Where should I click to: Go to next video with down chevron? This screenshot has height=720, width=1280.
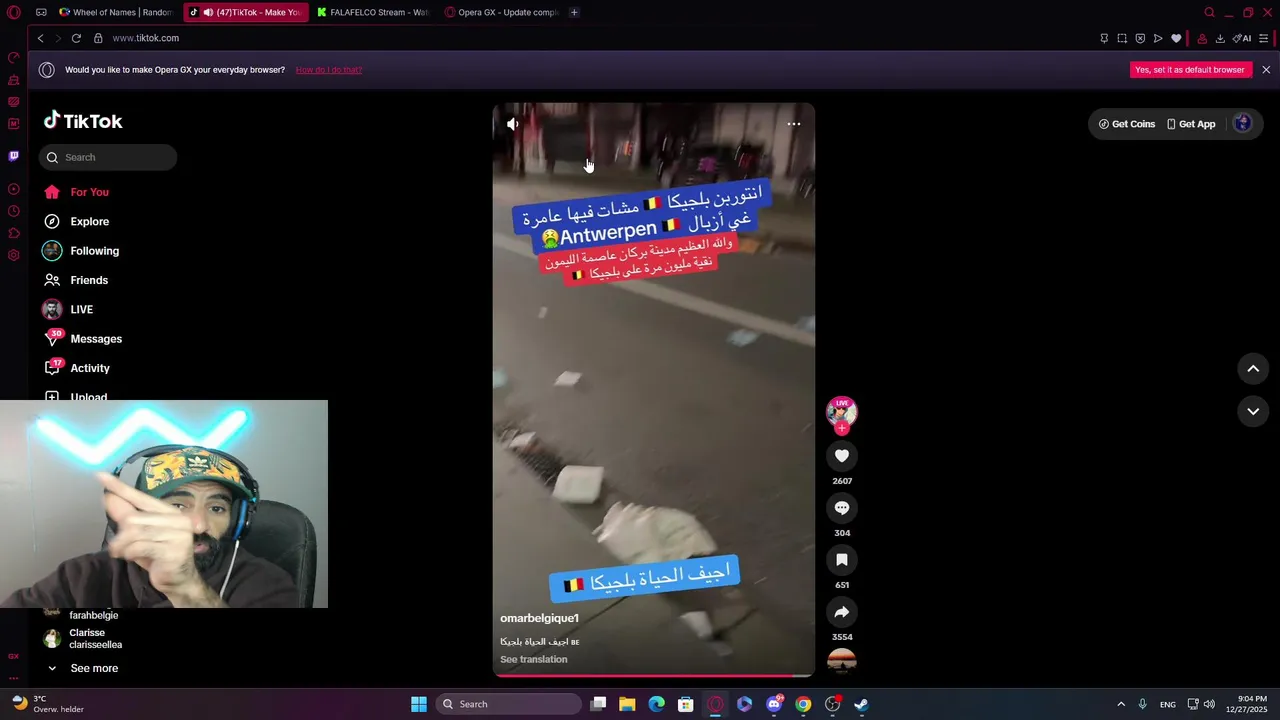1253,411
